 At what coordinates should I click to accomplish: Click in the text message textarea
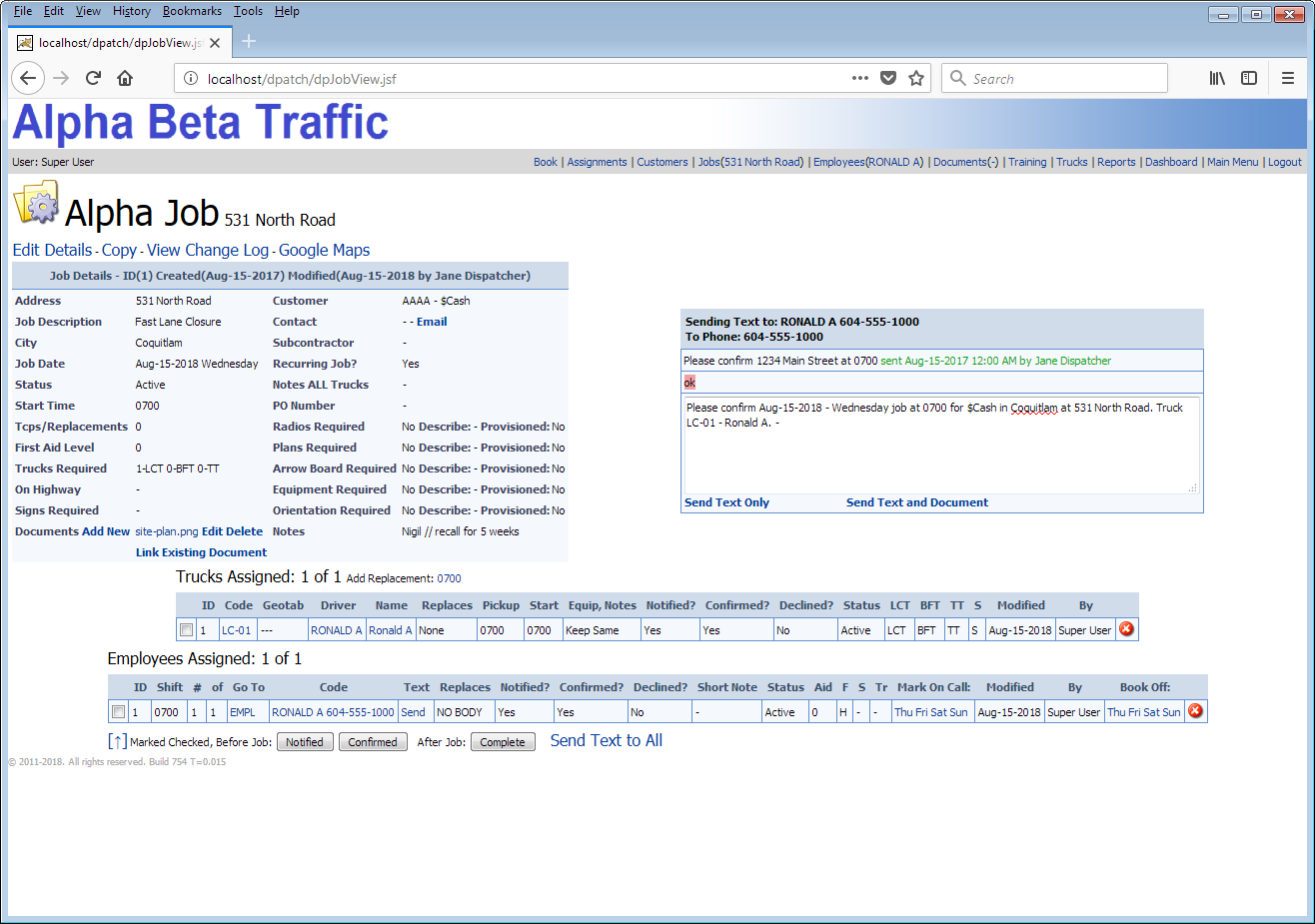point(940,445)
